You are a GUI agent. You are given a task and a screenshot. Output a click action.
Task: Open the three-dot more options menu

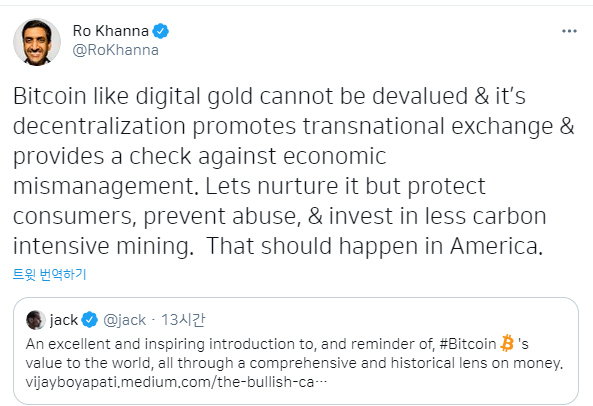click(569, 31)
